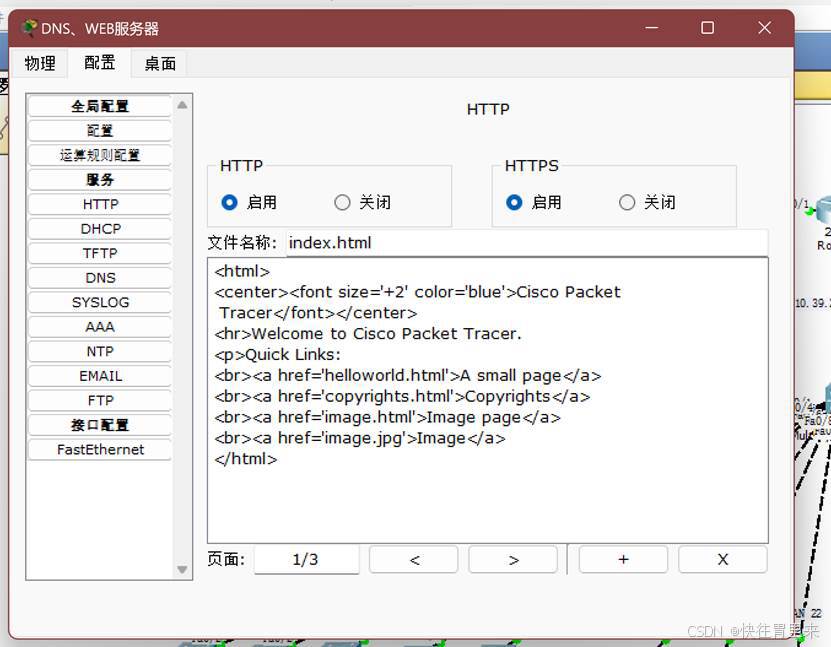This screenshot has height=647, width=831.
Task: Add a new page with + button
Action: coord(623,560)
